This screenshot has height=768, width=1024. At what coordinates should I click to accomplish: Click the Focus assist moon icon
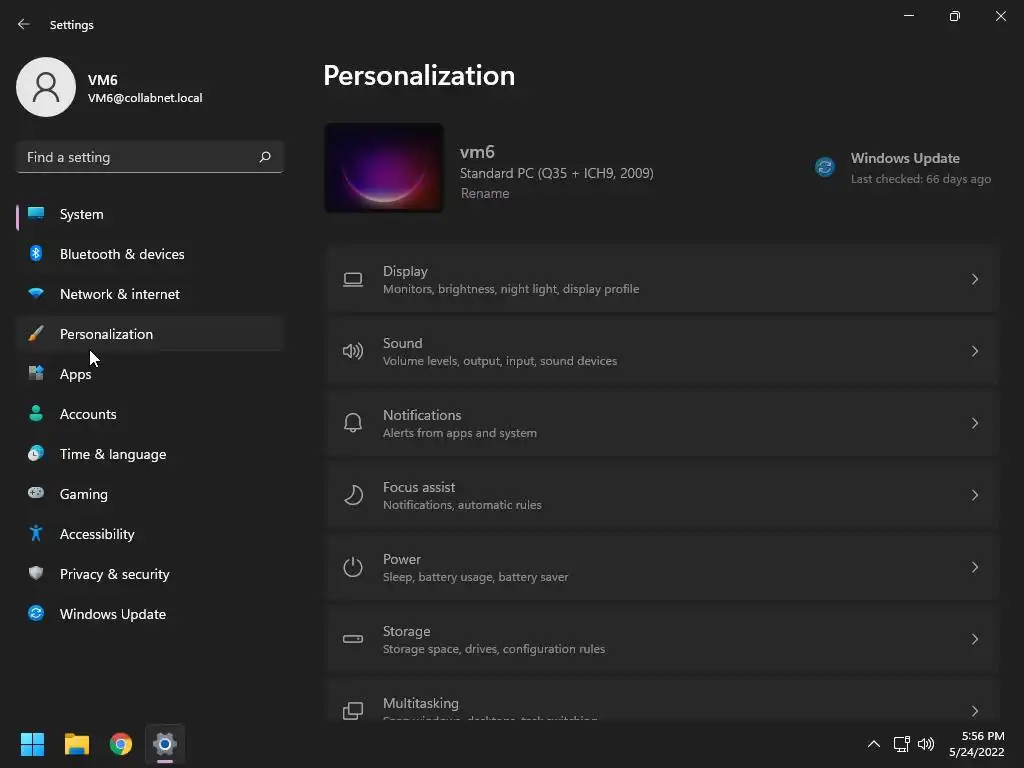[353, 495]
